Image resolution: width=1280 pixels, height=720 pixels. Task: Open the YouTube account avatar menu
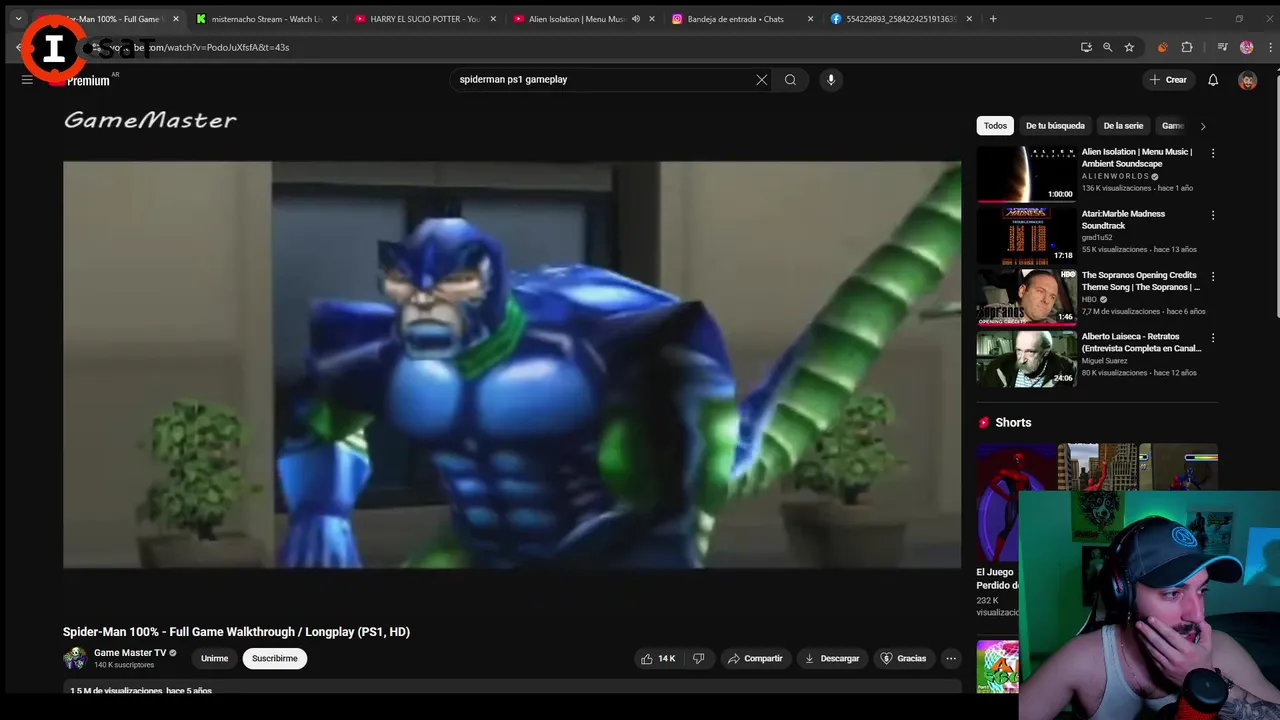(x=1247, y=80)
